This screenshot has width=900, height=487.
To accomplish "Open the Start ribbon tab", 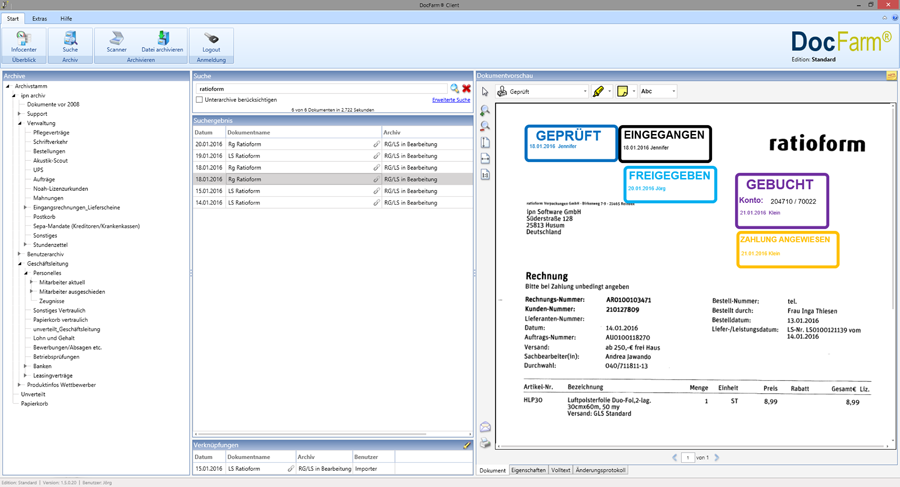I will [x=13, y=18].
